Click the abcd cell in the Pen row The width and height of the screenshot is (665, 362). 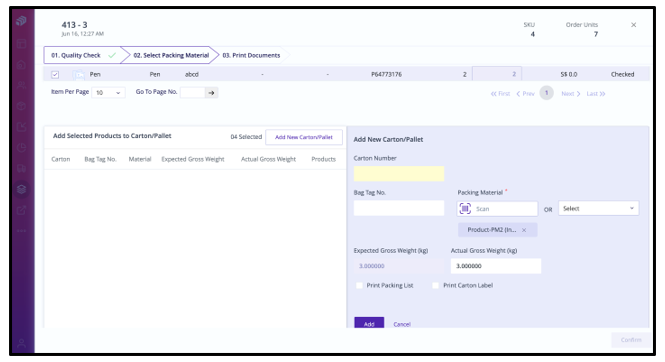(x=192, y=74)
